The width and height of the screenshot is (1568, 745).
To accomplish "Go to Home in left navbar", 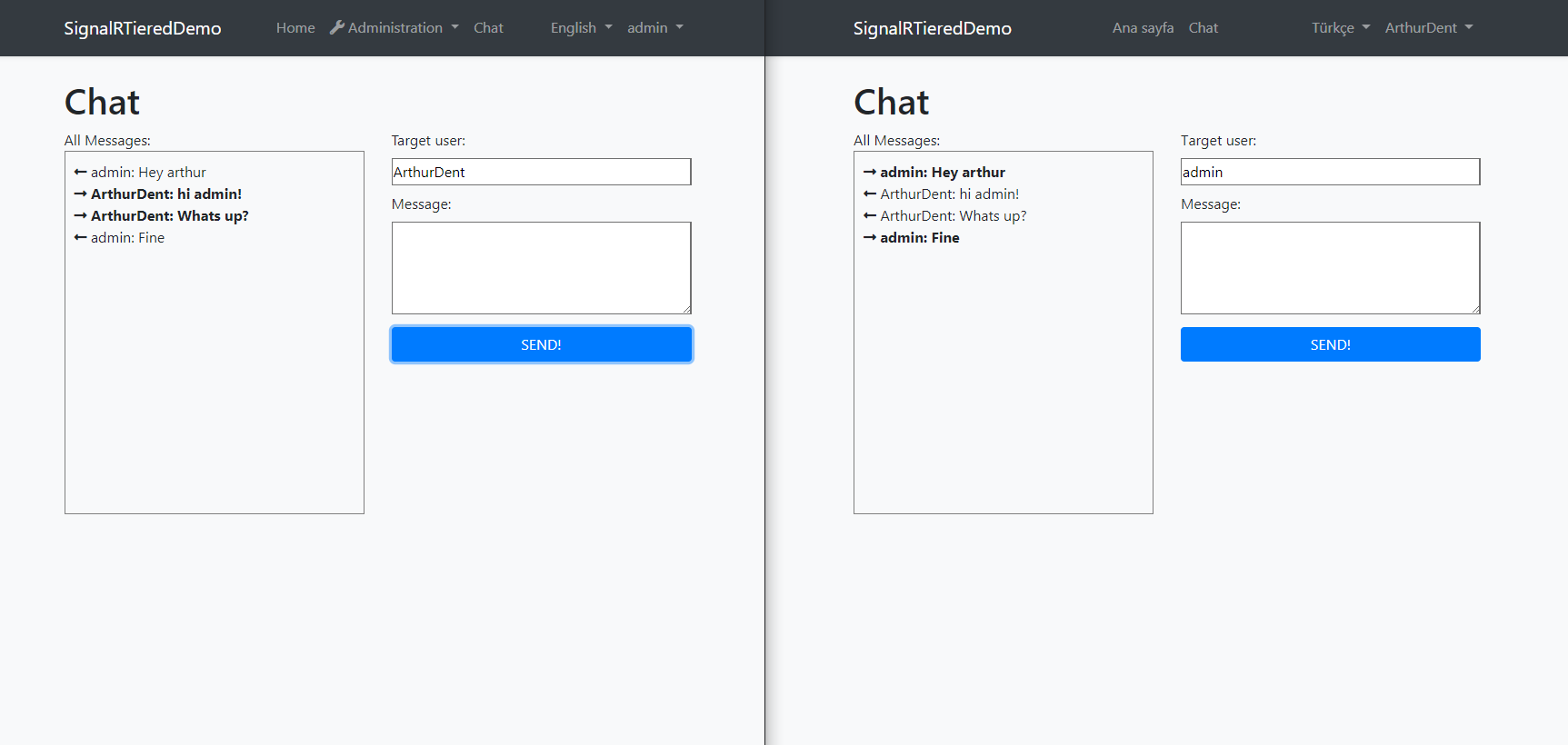I will pyautogui.click(x=295, y=27).
